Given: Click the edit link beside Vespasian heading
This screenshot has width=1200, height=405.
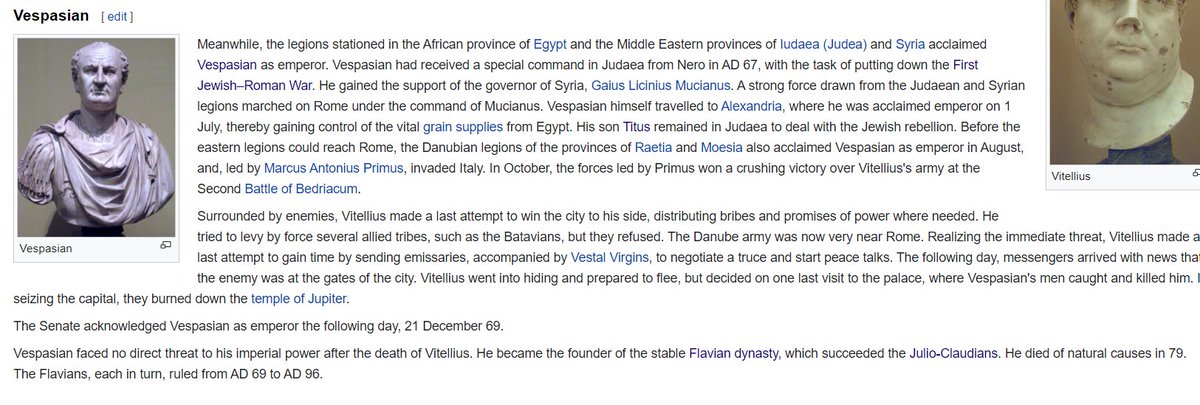Looking at the screenshot, I should coord(116,17).
